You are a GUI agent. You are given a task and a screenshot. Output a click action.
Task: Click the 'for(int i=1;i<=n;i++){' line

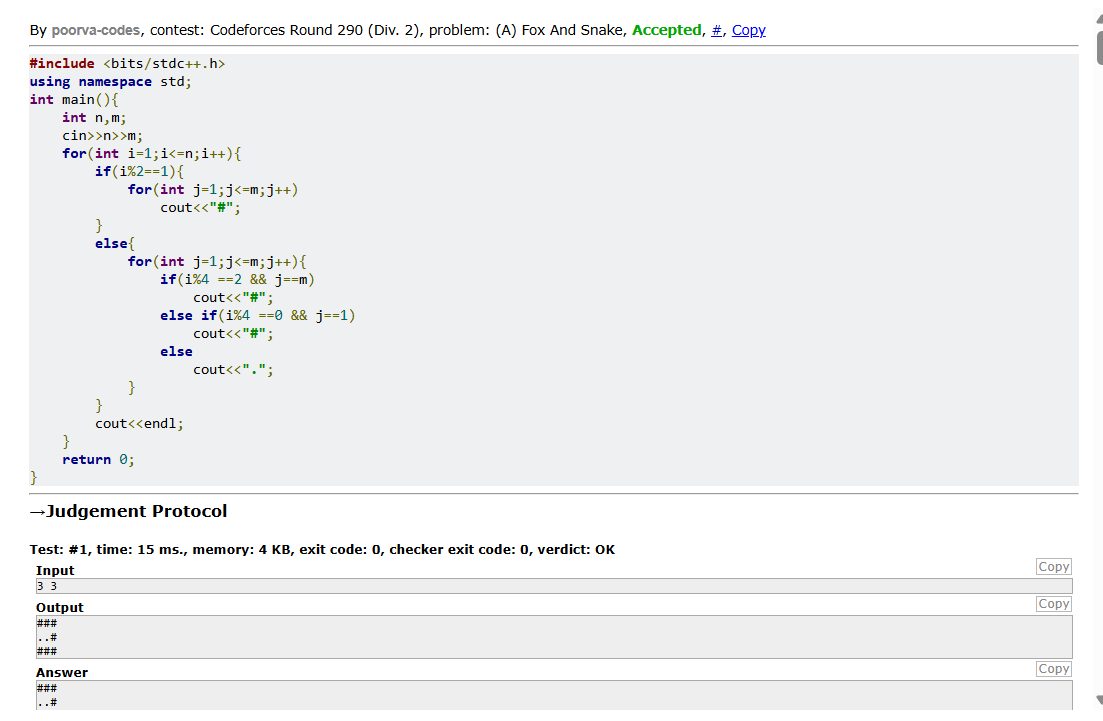pos(152,153)
